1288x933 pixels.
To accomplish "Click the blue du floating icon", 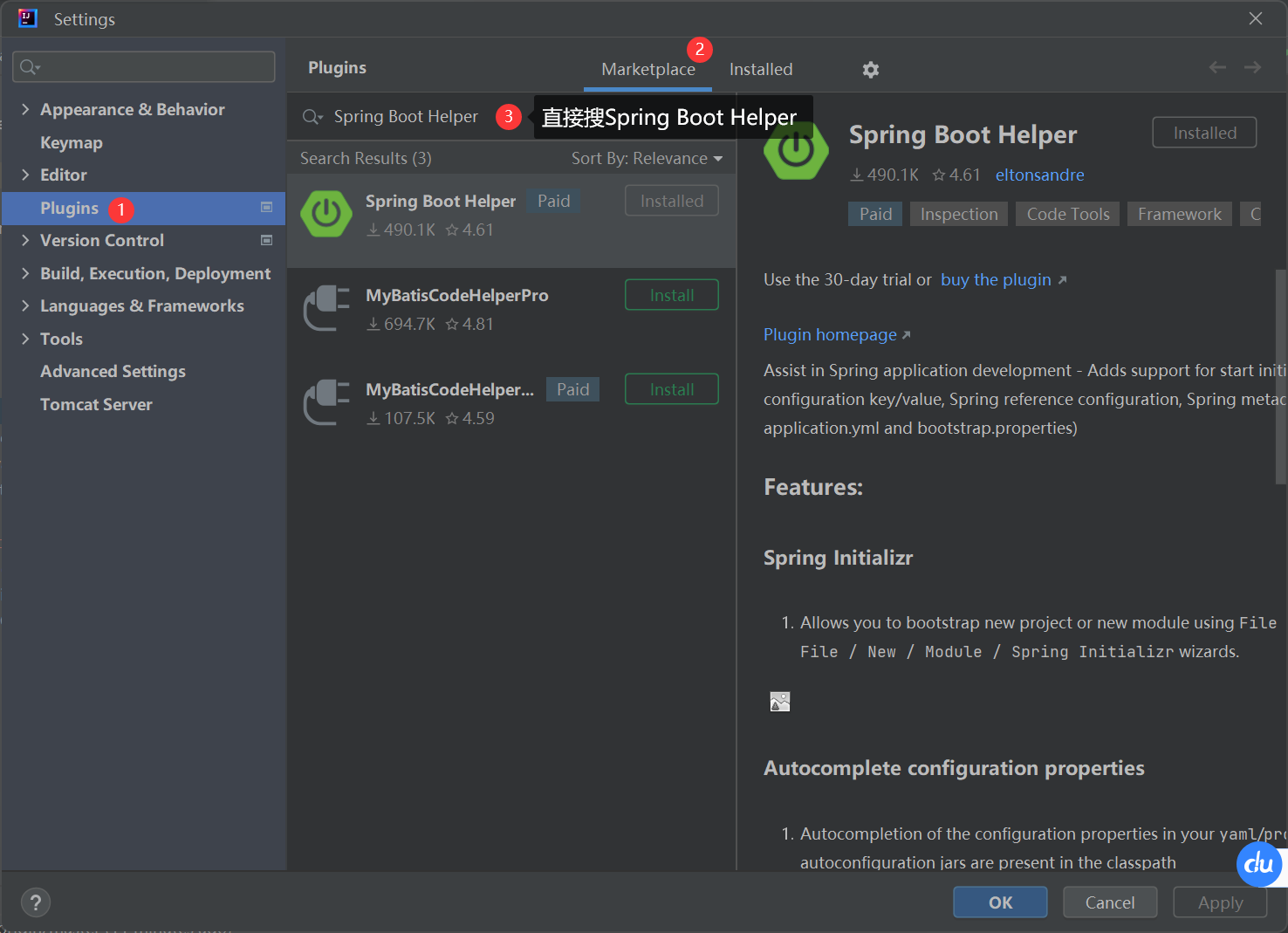I will (x=1259, y=864).
